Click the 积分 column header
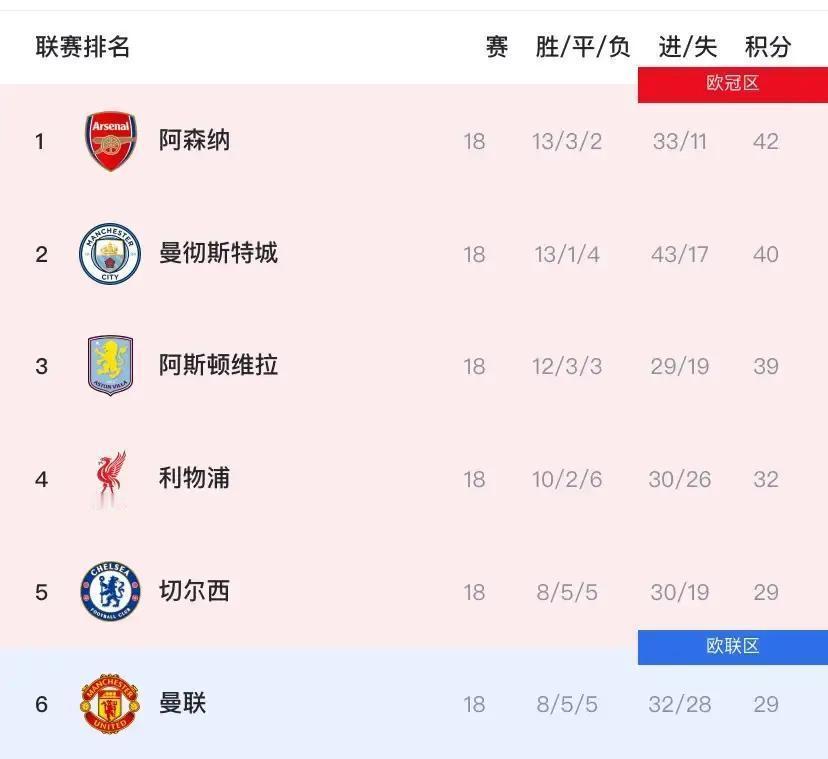828x759 pixels. tap(768, 47)
